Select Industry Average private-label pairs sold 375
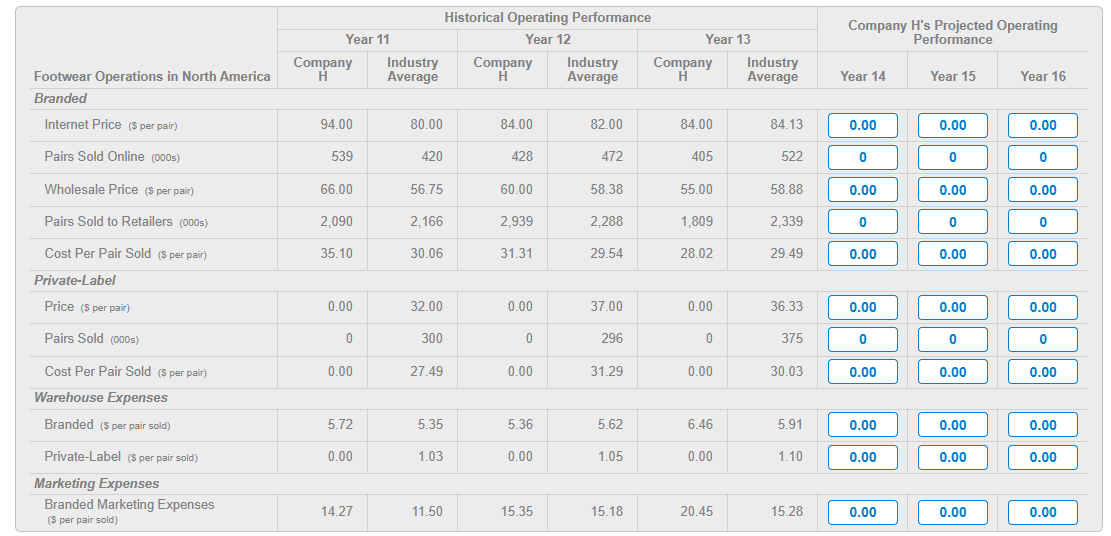 pyautogui.click(x=792, y=339)
